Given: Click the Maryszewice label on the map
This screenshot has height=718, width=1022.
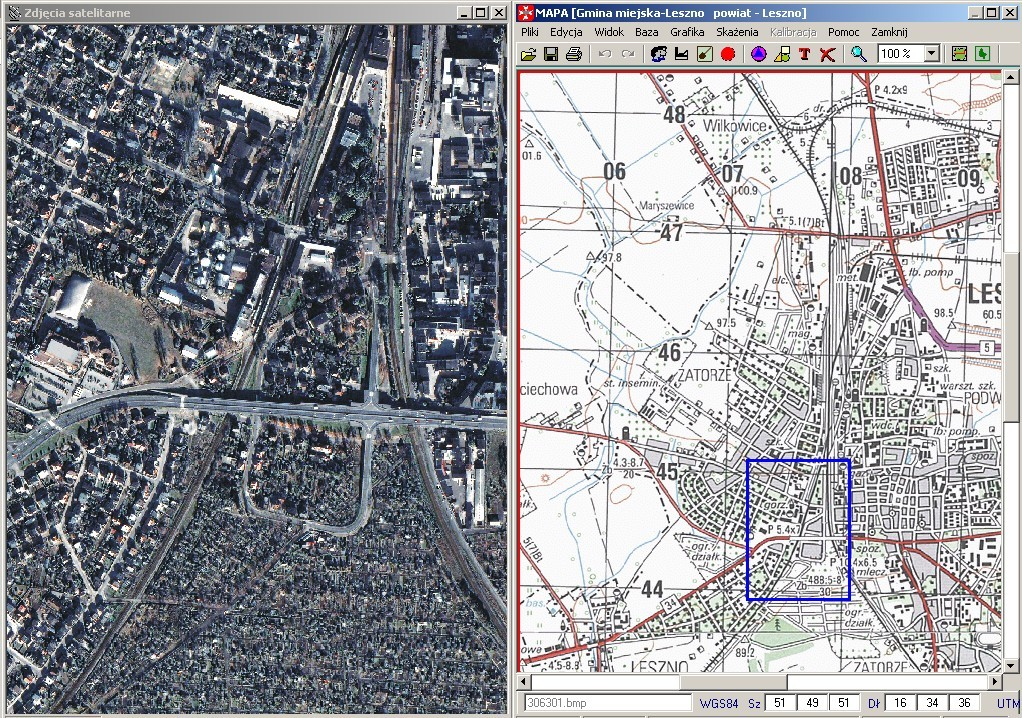Looking at the screenshot, I should [665, 205].
